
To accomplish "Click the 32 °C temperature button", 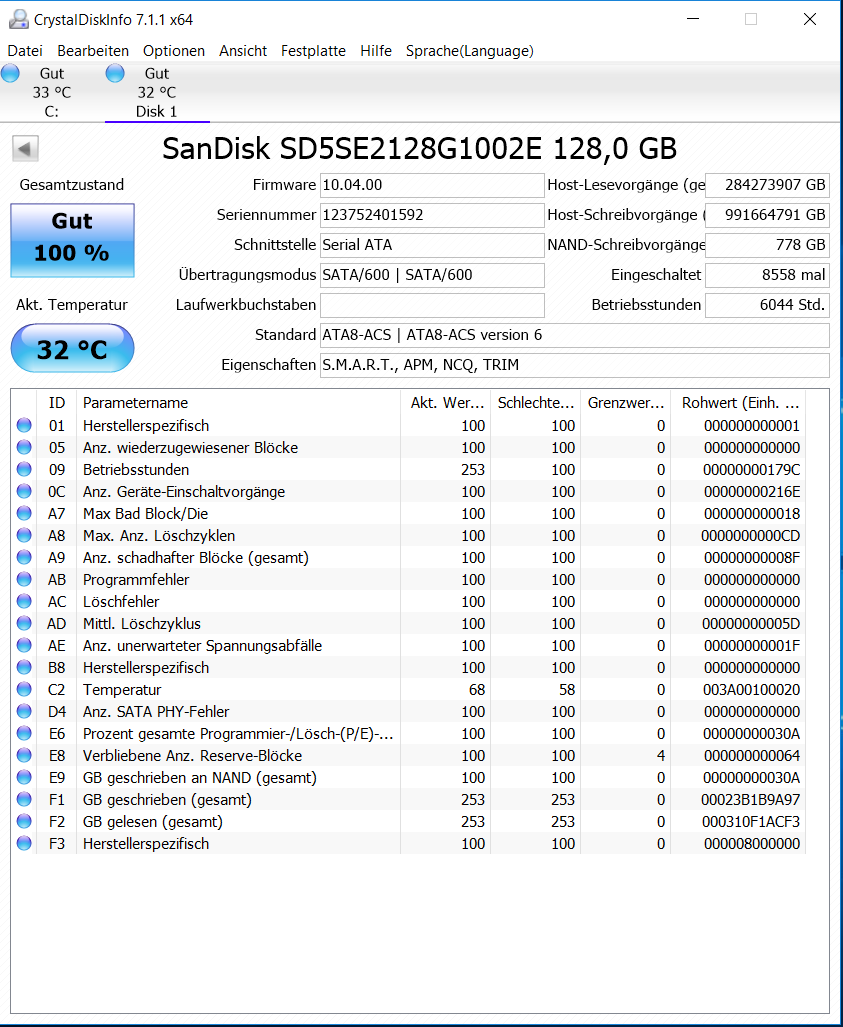I will pos(72,348).
